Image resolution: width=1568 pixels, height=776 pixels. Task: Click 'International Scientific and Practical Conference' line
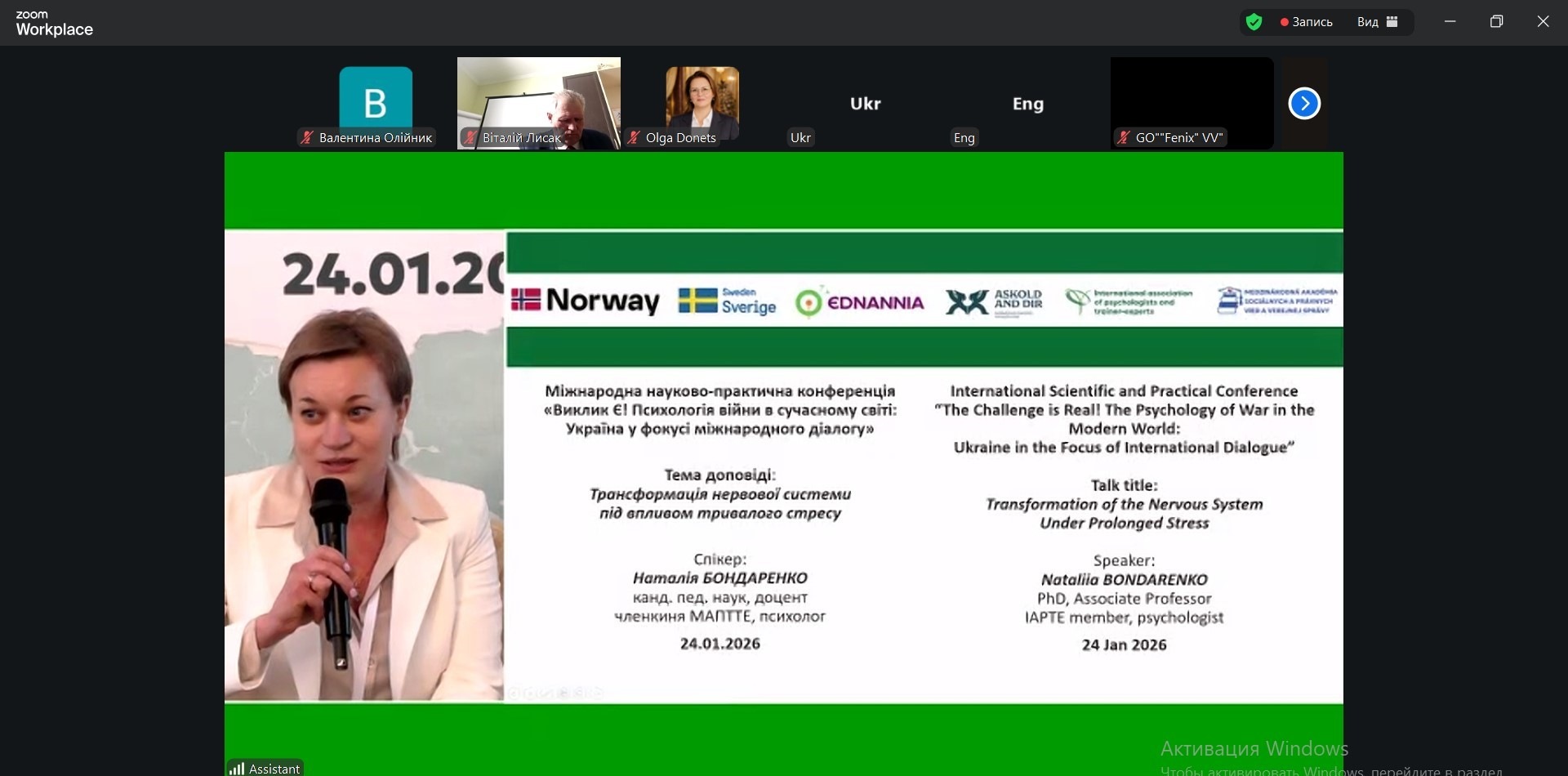click(1124, 390)
